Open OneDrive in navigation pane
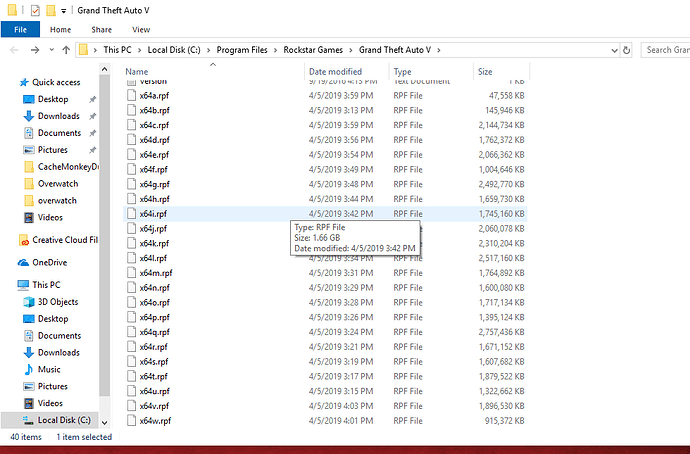 (49, 263)
